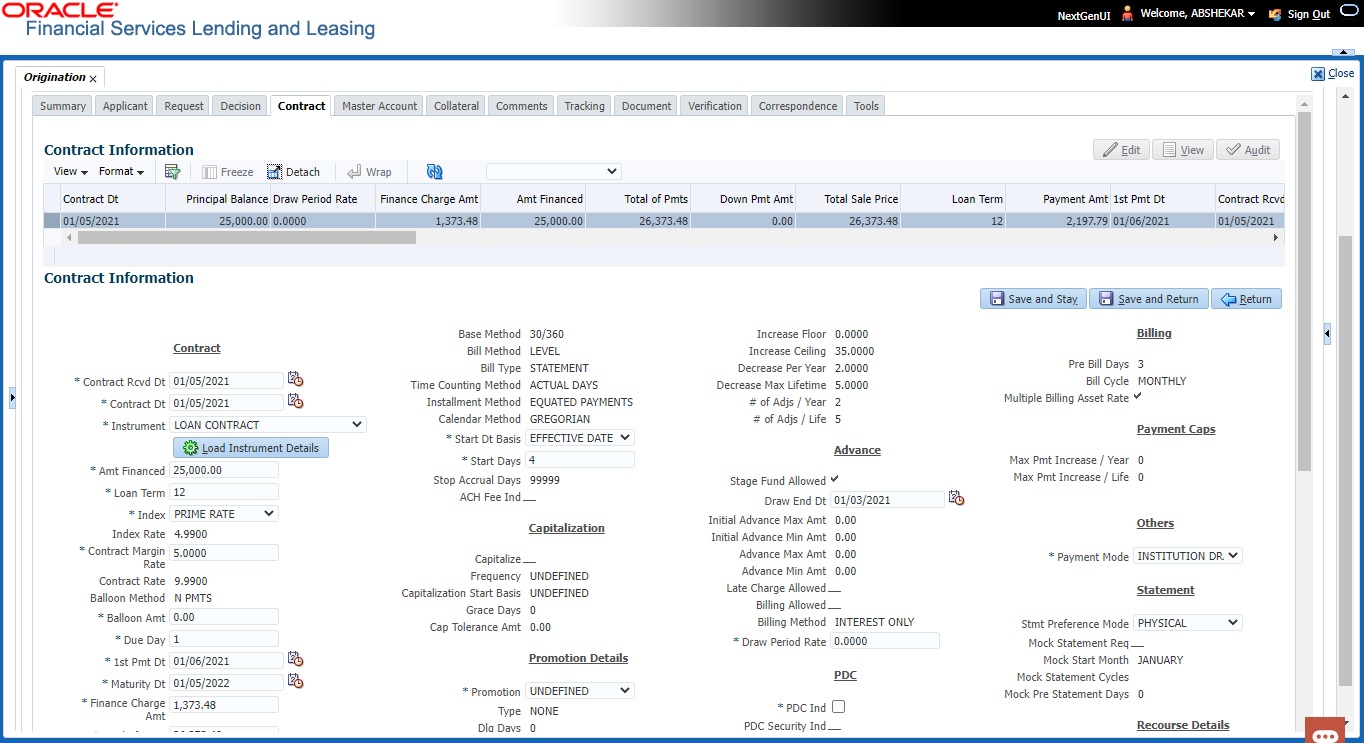Viewport: 1364px width, 743px height.
Task: Close the Origination tab using its X
Action: pos(93,78)
